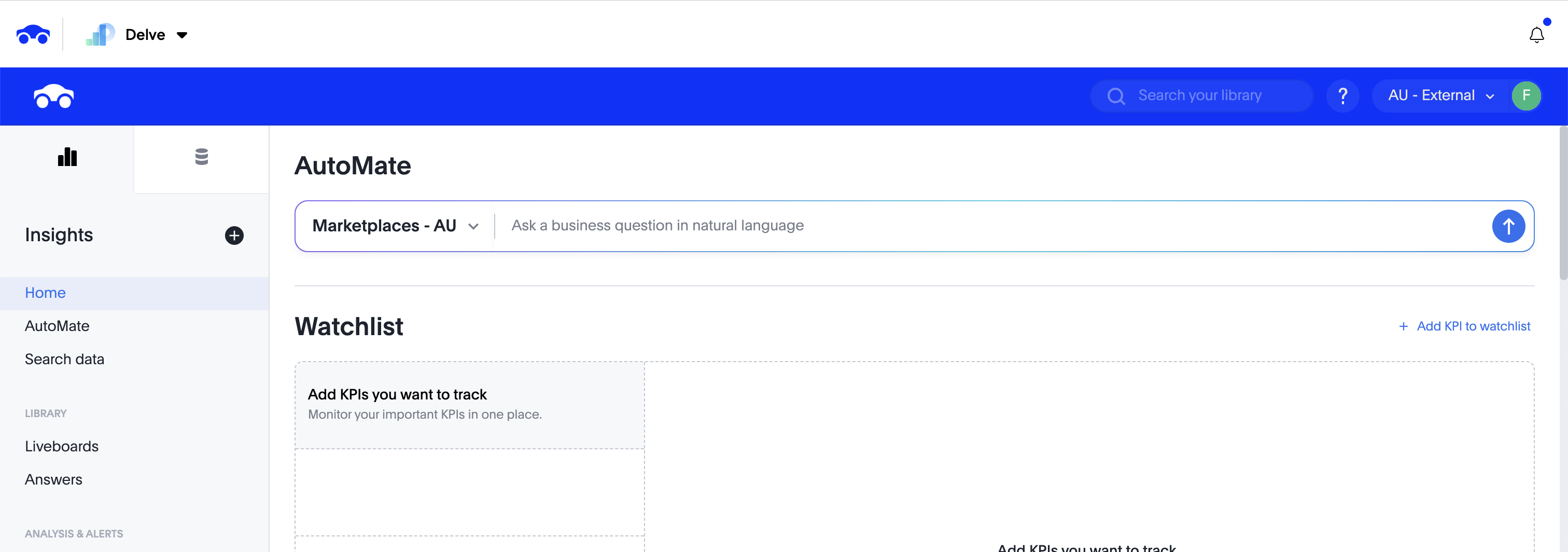
Task: Click the ANALYSIS & ALERTS section label
Action: (74, 534)
